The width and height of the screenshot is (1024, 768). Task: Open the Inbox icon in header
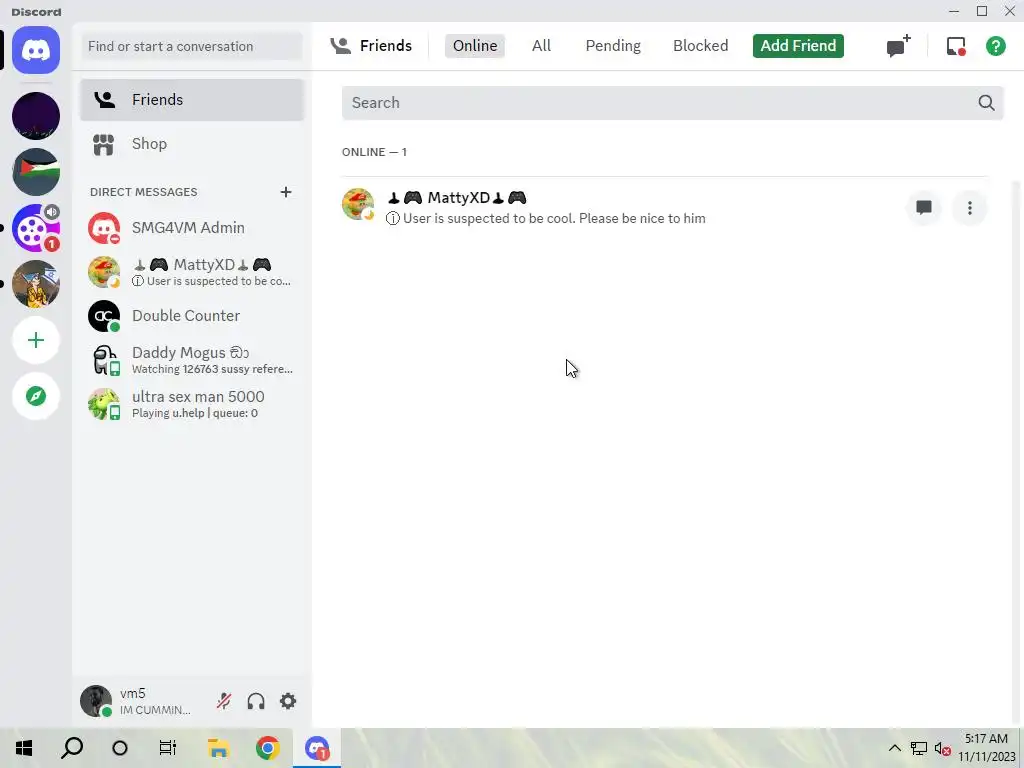(x=956, y=46)
